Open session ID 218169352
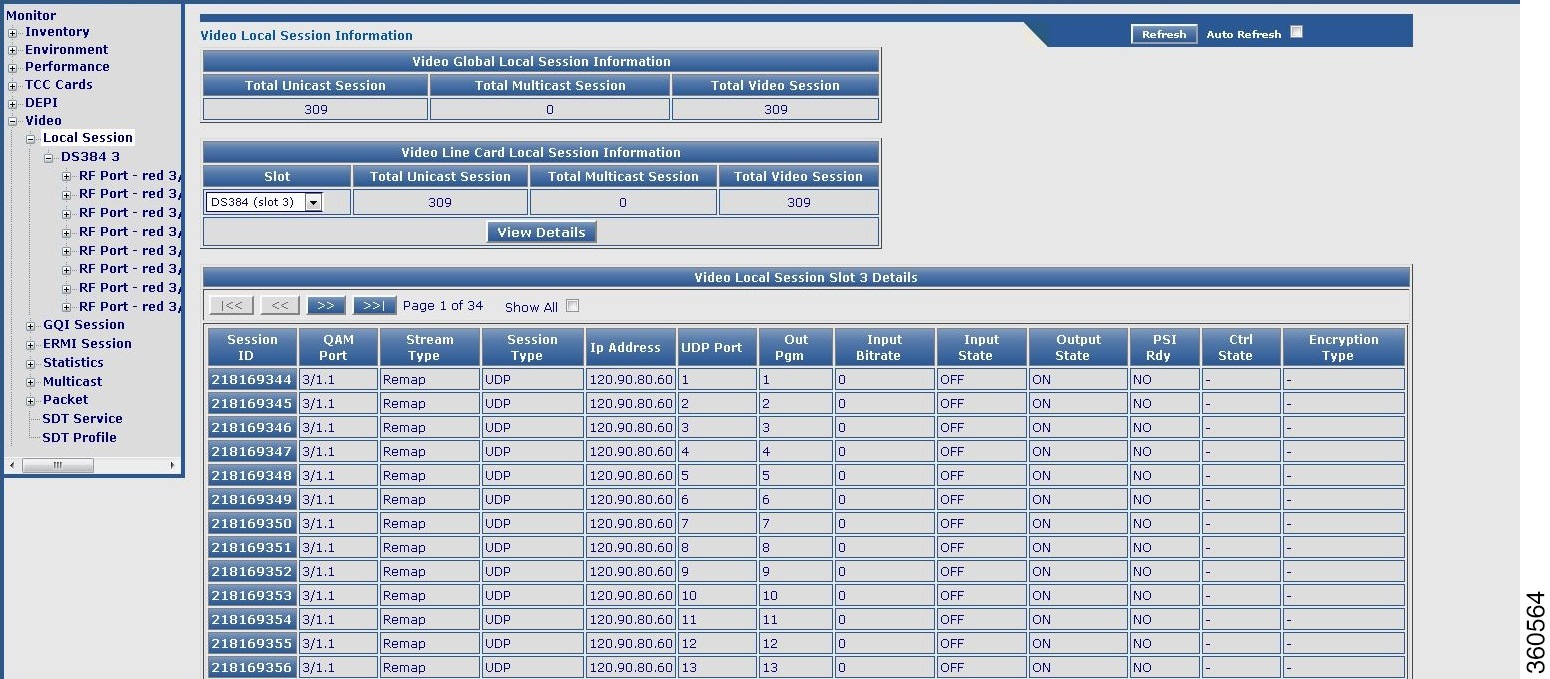1550x679 pixels. 252,572
